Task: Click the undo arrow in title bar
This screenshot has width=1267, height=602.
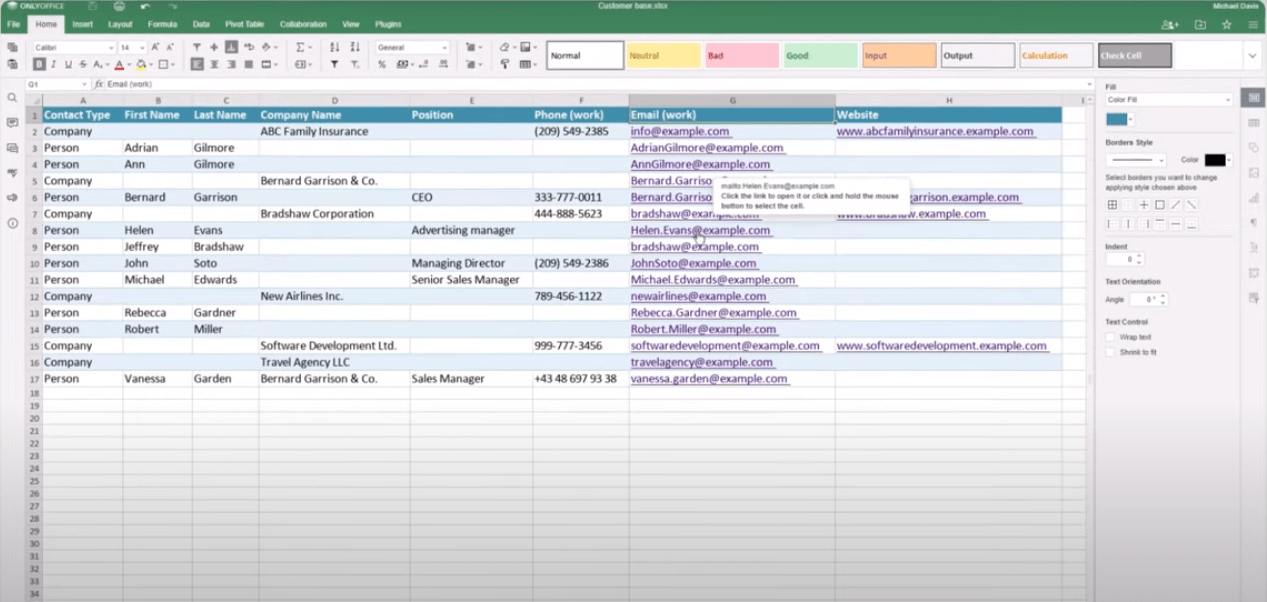Action: point(146,7)
